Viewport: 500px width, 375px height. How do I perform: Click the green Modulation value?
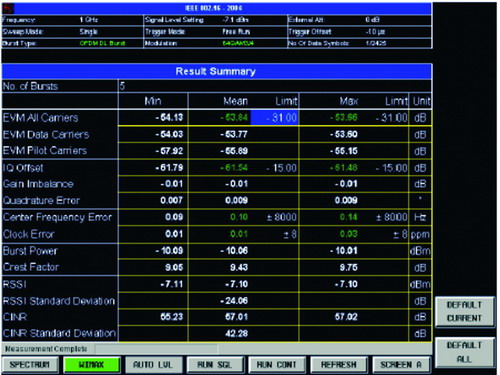pos(238,43)
